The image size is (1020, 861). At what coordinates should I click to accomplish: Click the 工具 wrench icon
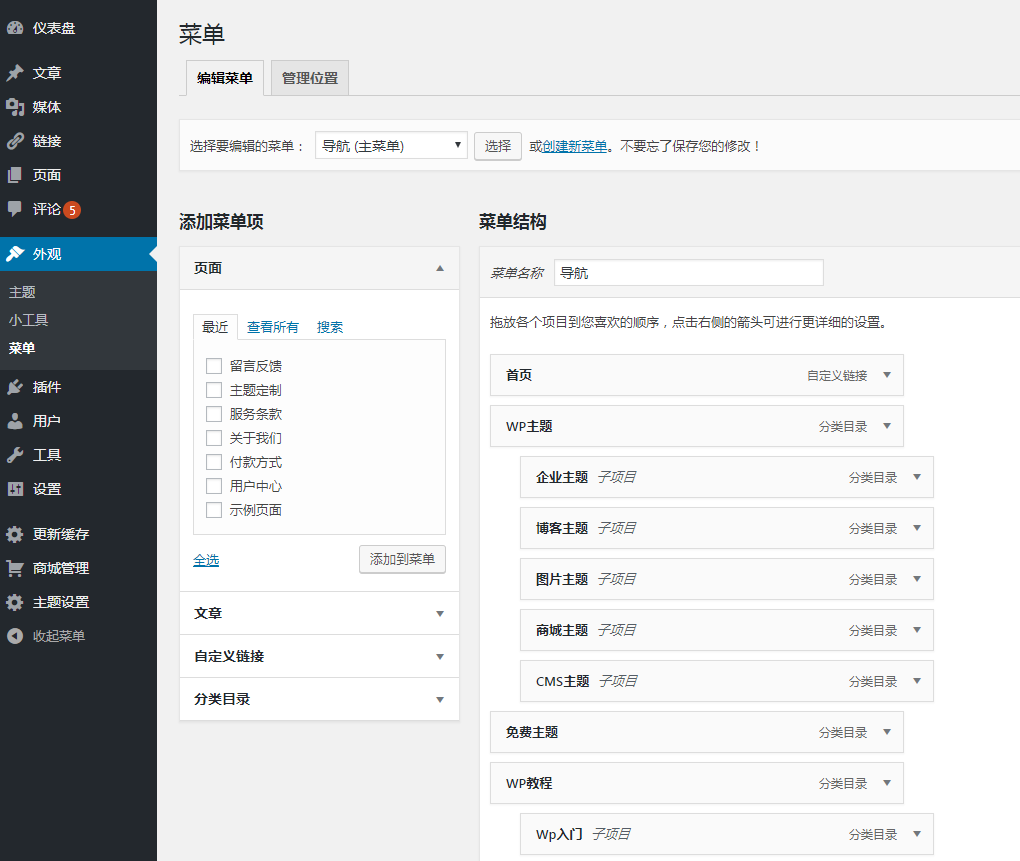[15, 455]
